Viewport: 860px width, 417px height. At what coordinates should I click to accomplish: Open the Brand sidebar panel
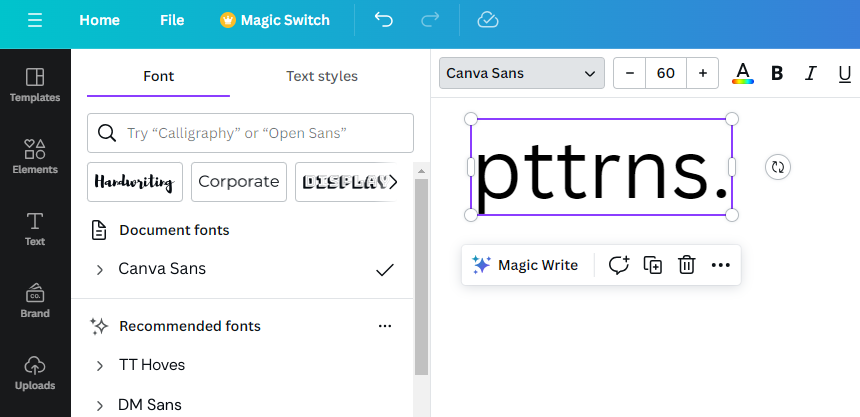(35, 301)
